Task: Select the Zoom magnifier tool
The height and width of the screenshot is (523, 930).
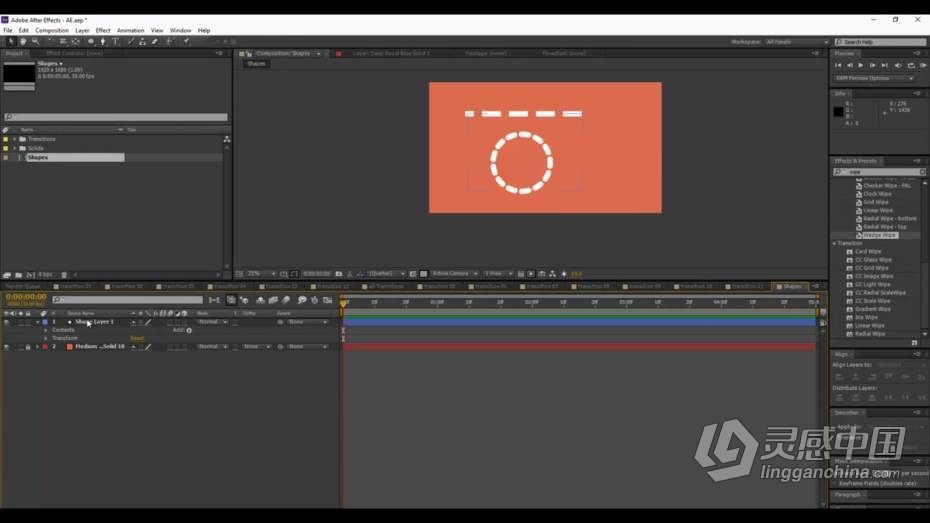Action: tap(36, 42)
